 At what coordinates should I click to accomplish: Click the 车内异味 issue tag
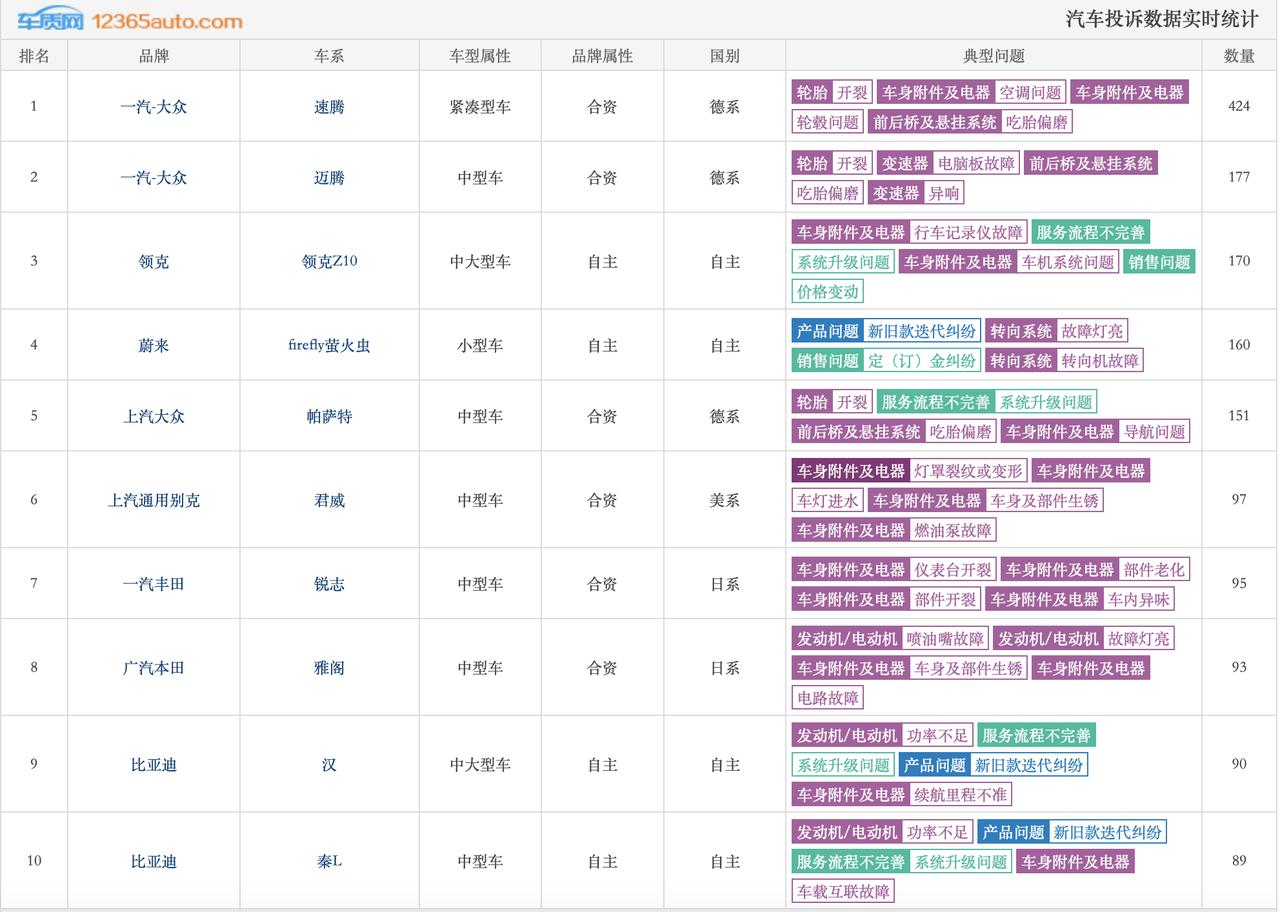pos(1139,599)
